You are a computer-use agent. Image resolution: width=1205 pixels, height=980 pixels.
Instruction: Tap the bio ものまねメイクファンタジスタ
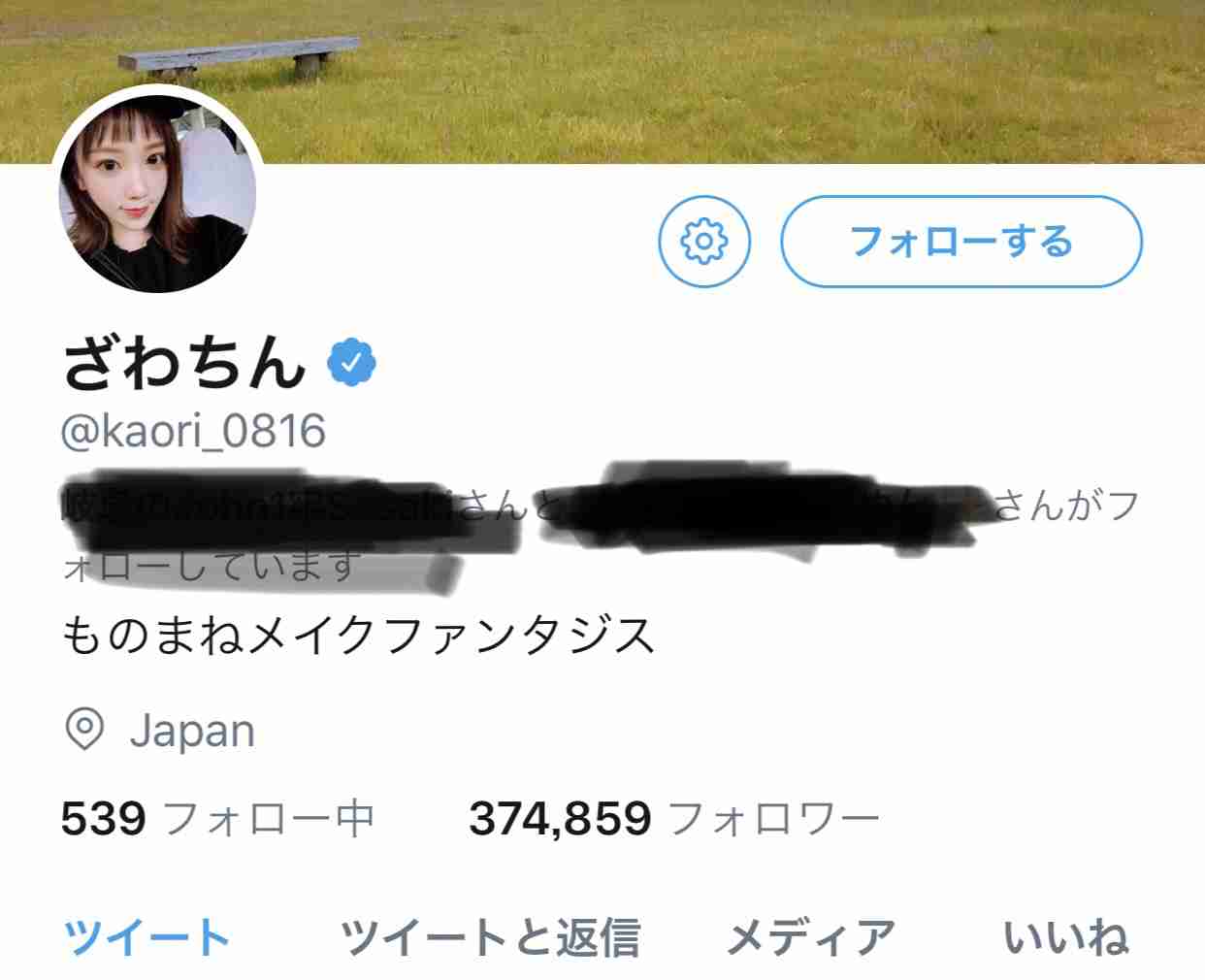pyautogui.click(x=359, y=636)
